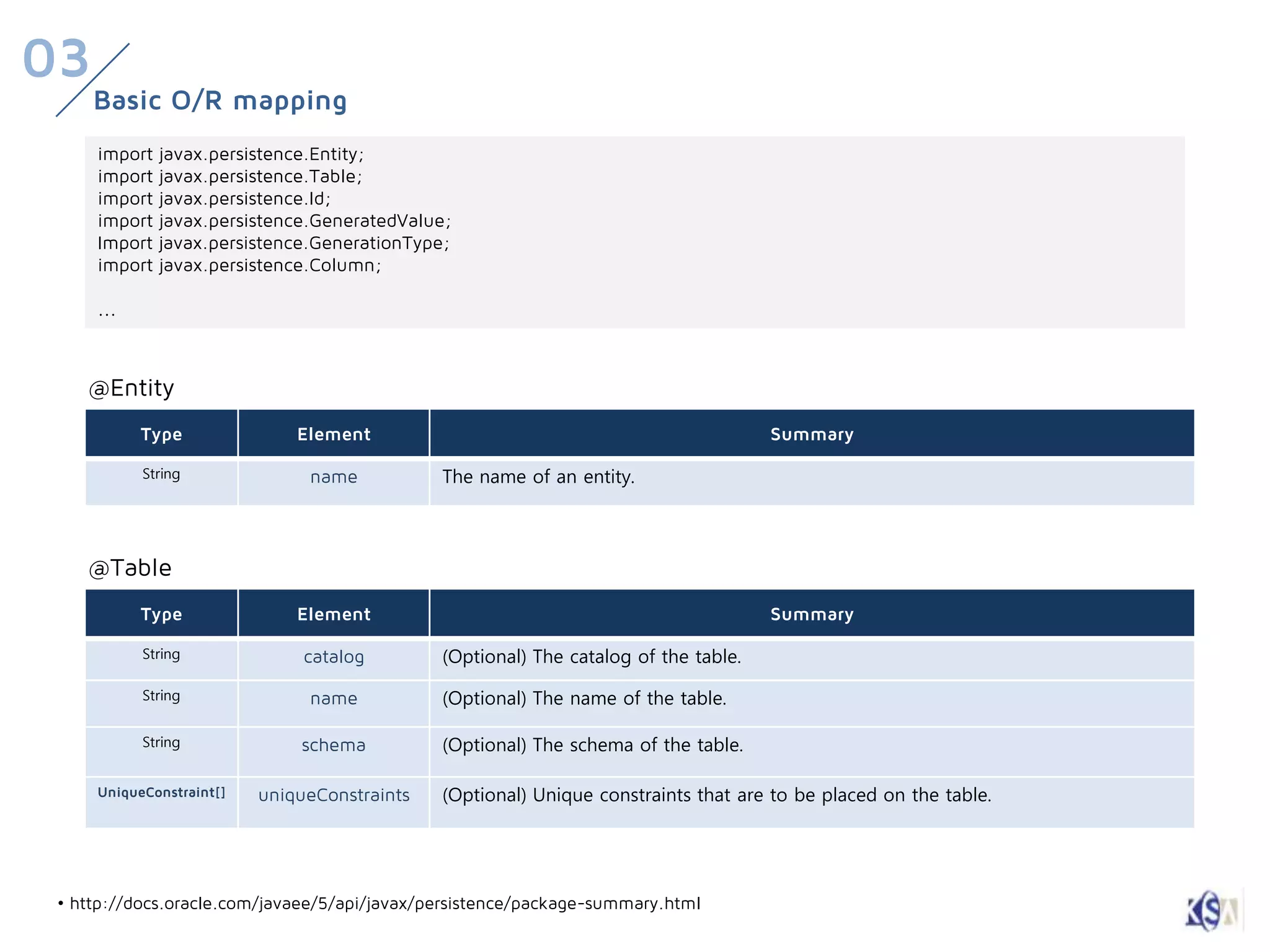Select 'The name of an entity.' summary
The width and height of the screenshot is (1270, 952).
(x=538, y=477)
